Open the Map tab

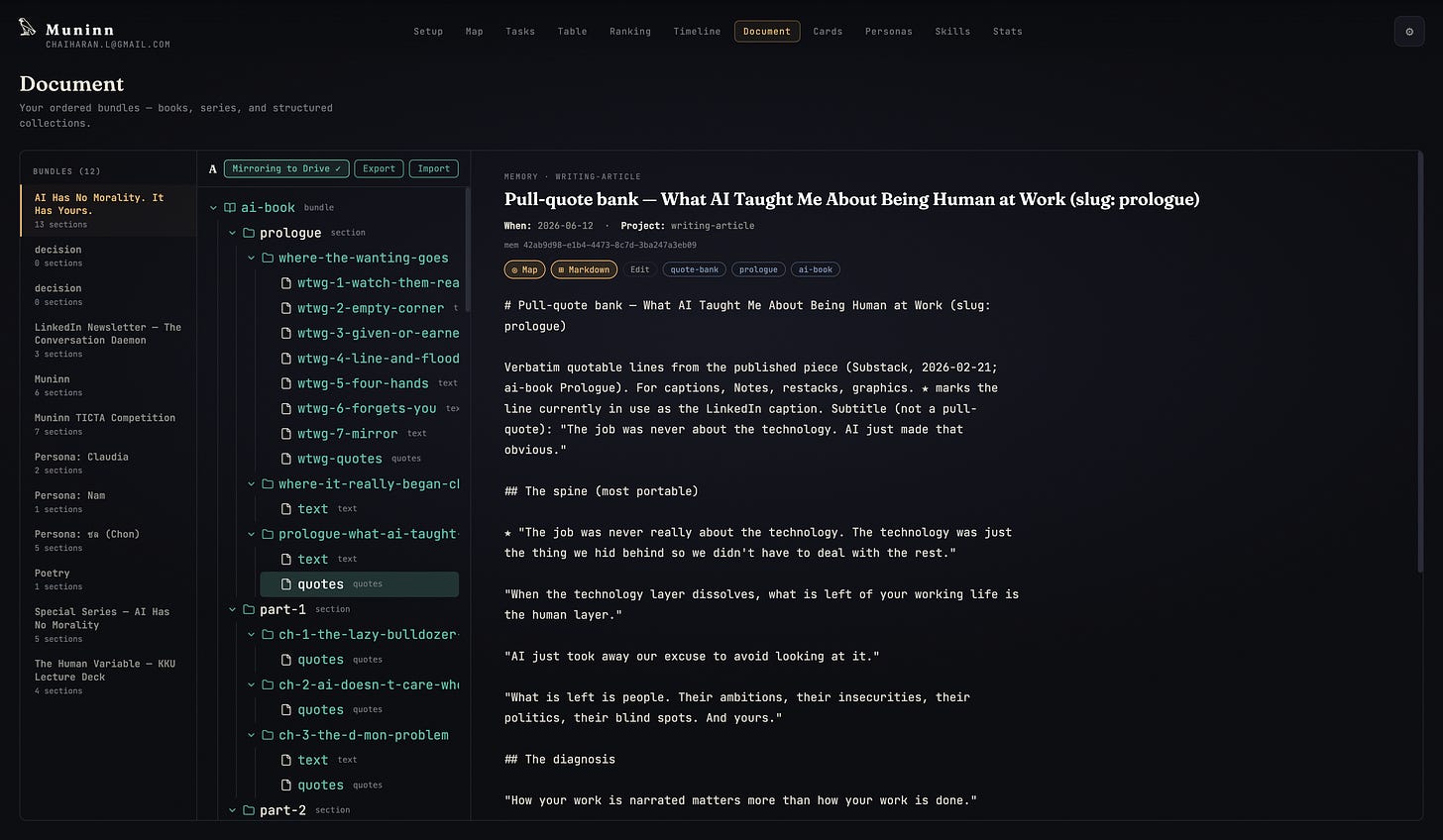click(475, 32)
